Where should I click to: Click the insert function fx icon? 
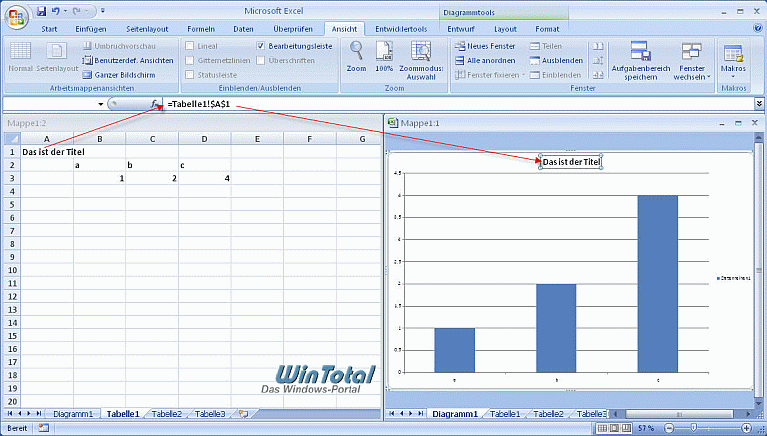click(x=155, y=104)
